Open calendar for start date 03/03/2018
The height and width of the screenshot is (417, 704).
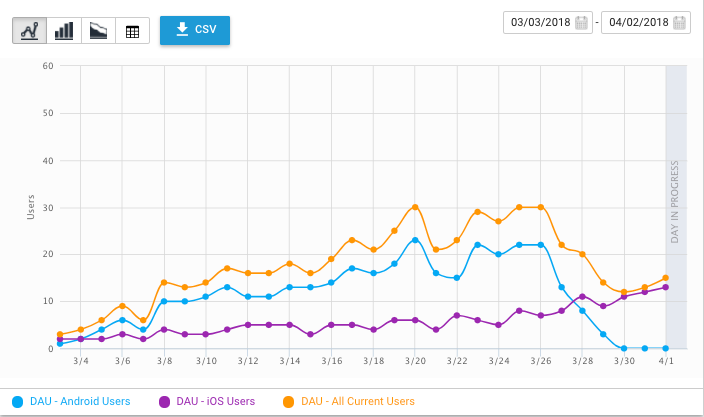click(x=581, y=23)
